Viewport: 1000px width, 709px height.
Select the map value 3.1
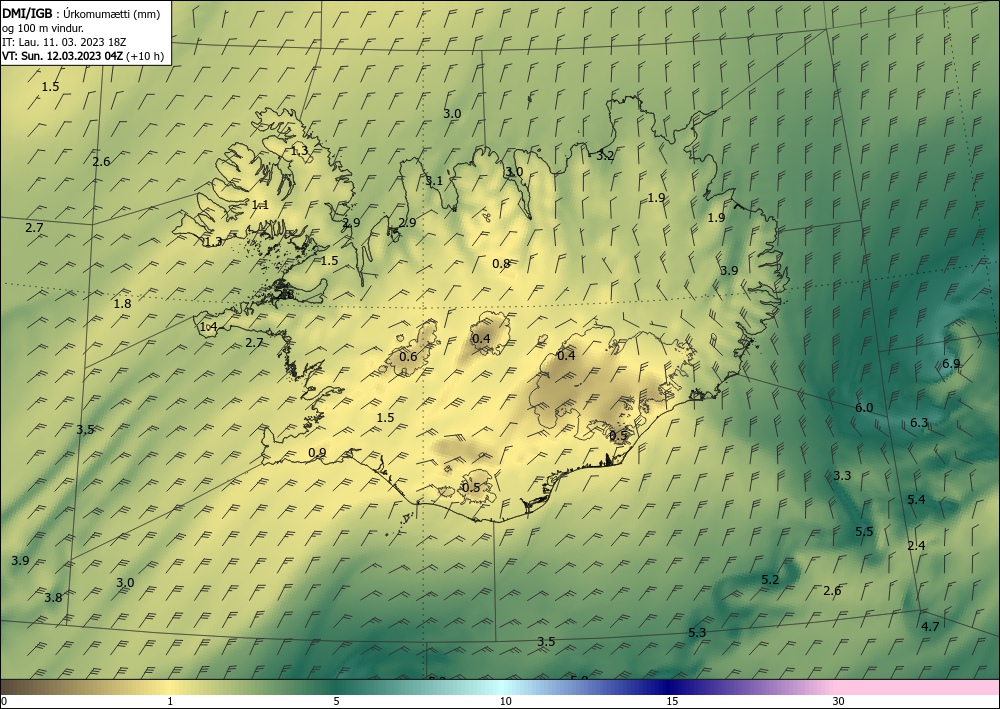point(434,180)
